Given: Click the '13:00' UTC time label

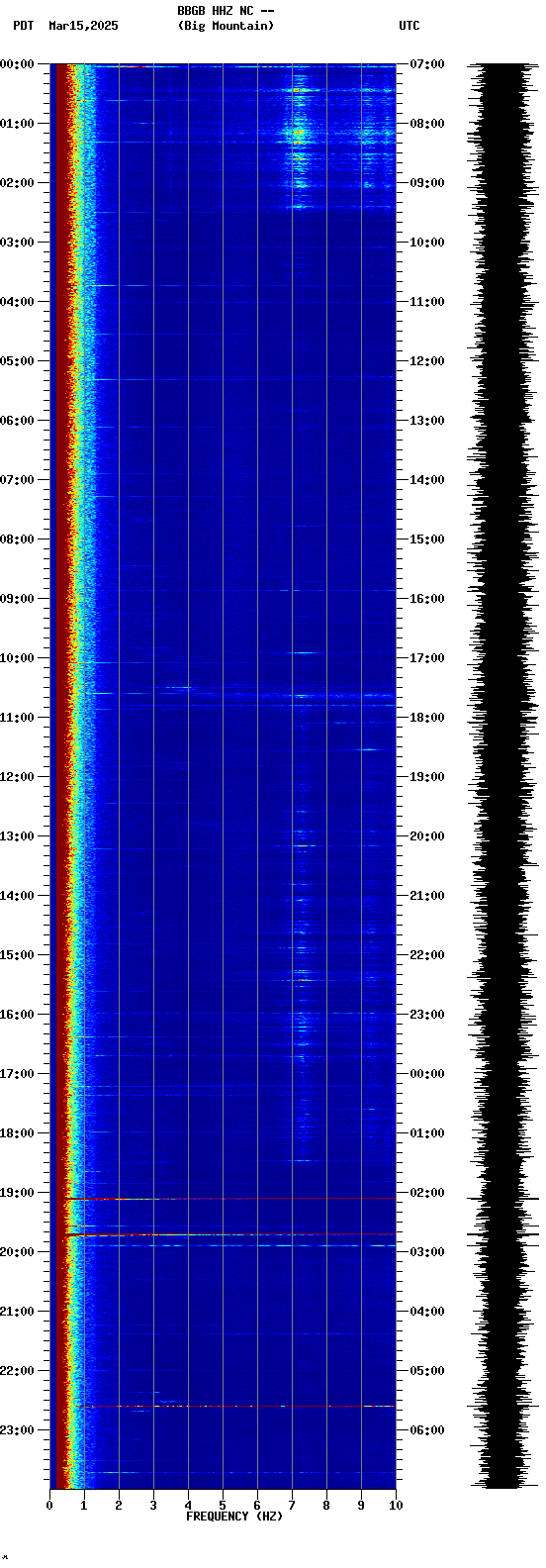Looking at the screenshot, I should pos(427,421).
